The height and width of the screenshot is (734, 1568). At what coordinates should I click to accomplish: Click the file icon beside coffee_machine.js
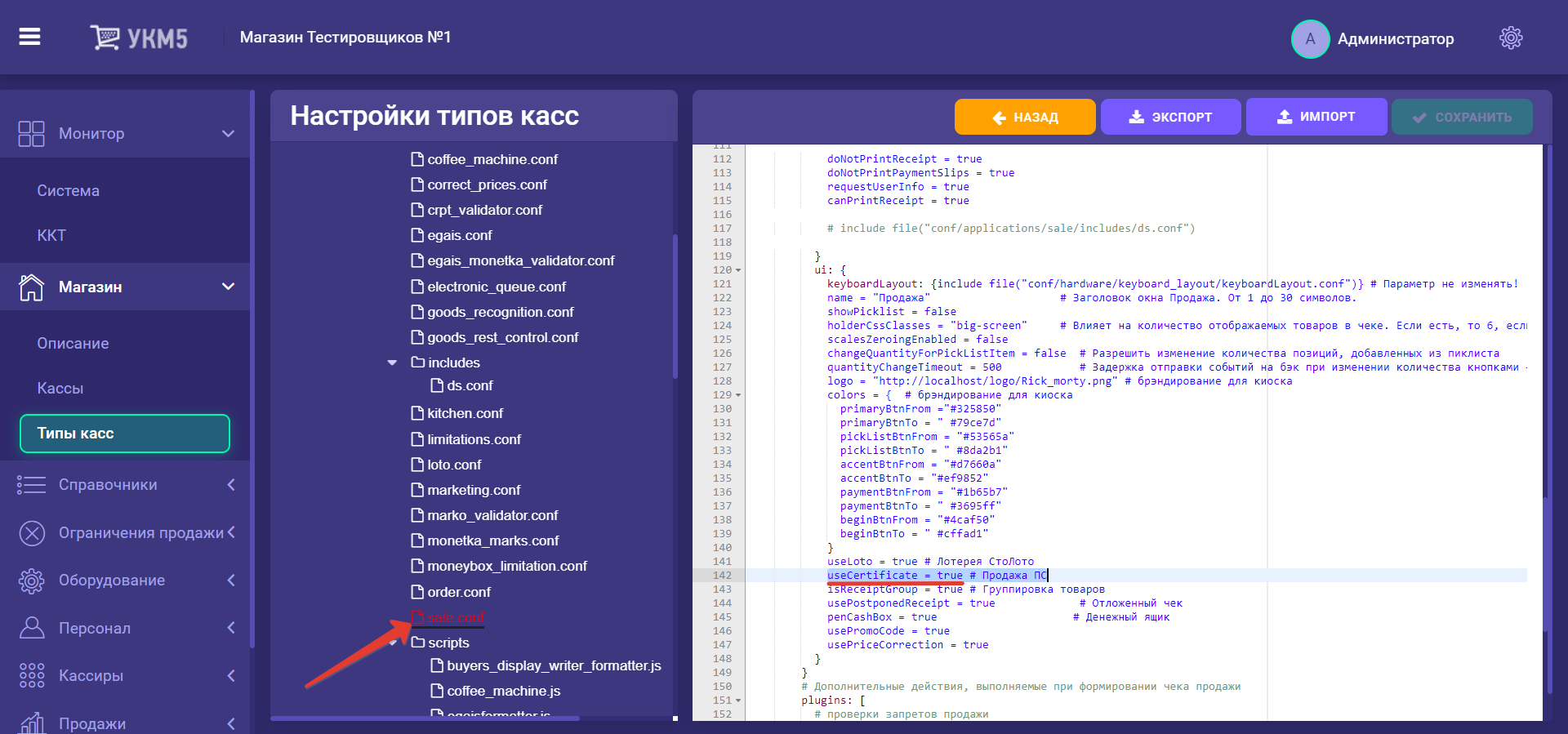tap(437, 691)
